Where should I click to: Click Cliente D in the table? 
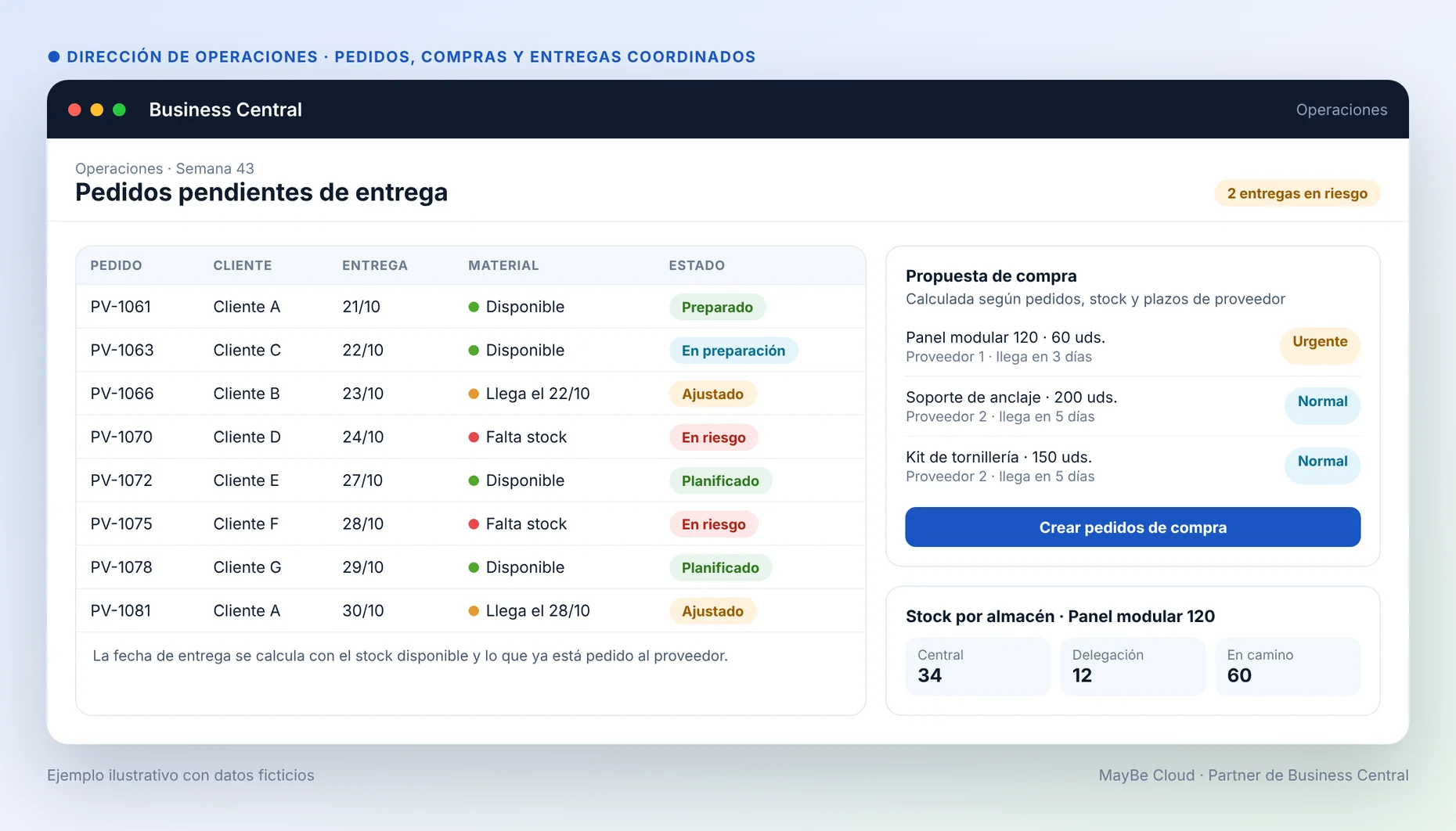247,437
